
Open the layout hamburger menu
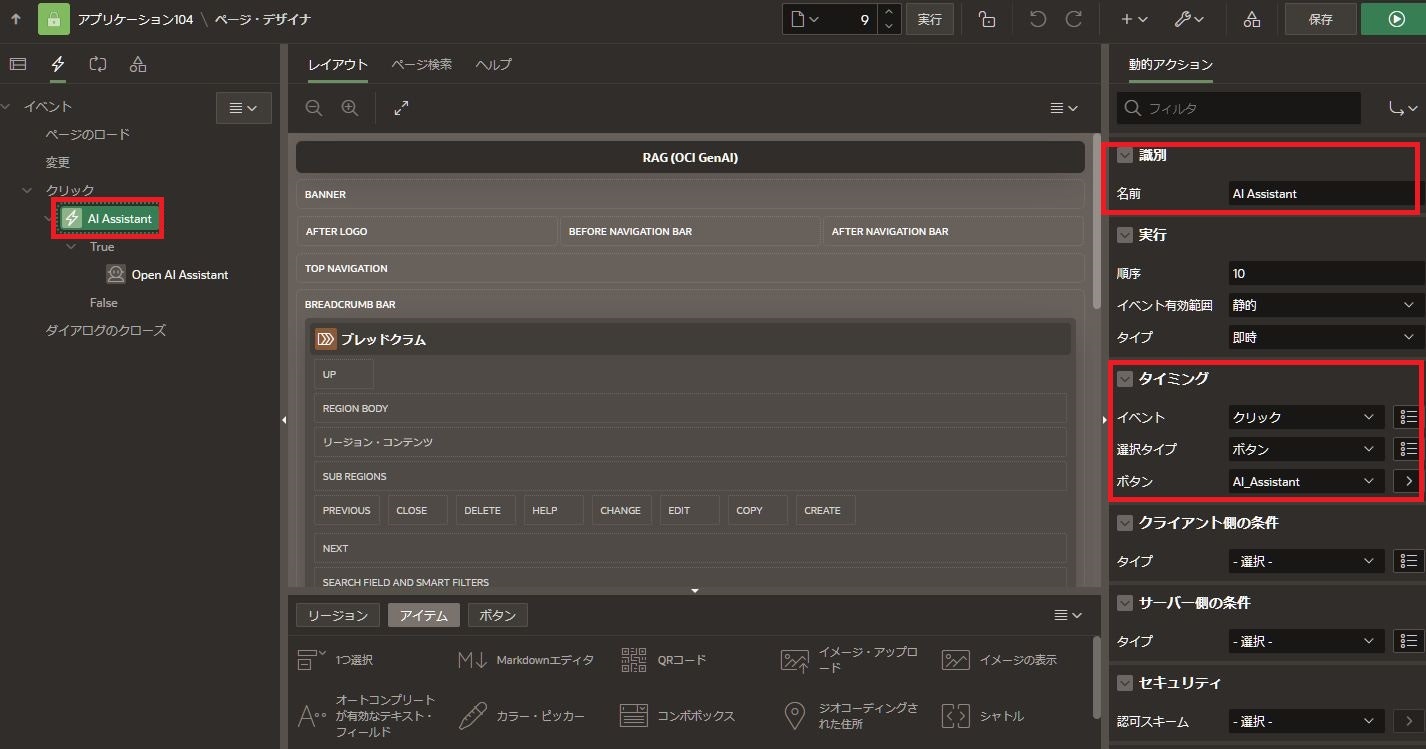[1064, 108]
